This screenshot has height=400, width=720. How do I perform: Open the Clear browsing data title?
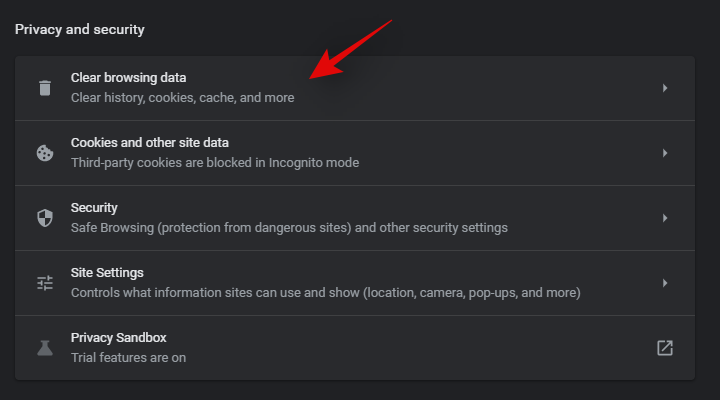coord(128,77)
